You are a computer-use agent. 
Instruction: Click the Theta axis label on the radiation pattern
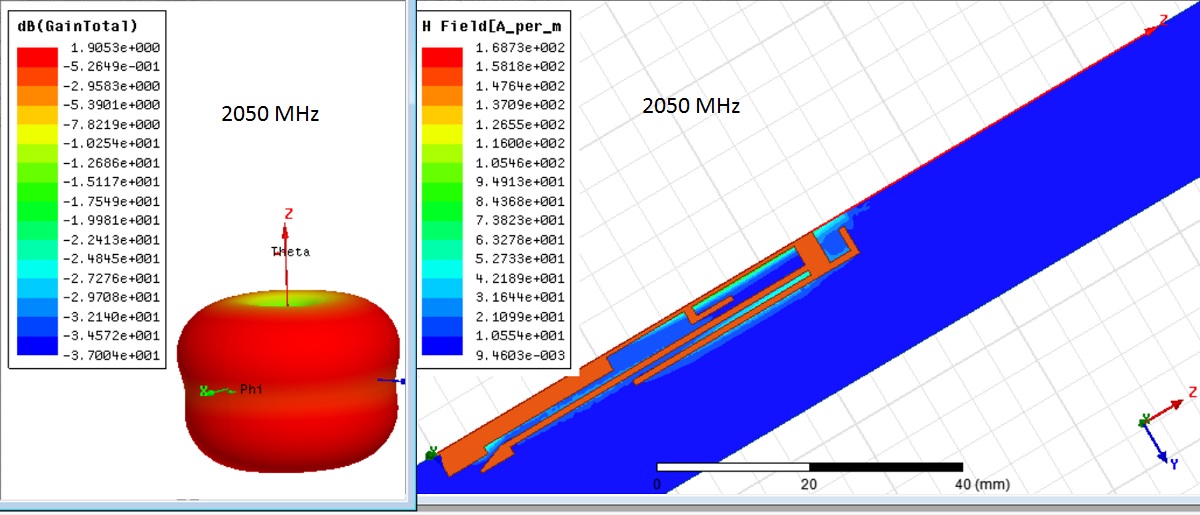[291, 251]
